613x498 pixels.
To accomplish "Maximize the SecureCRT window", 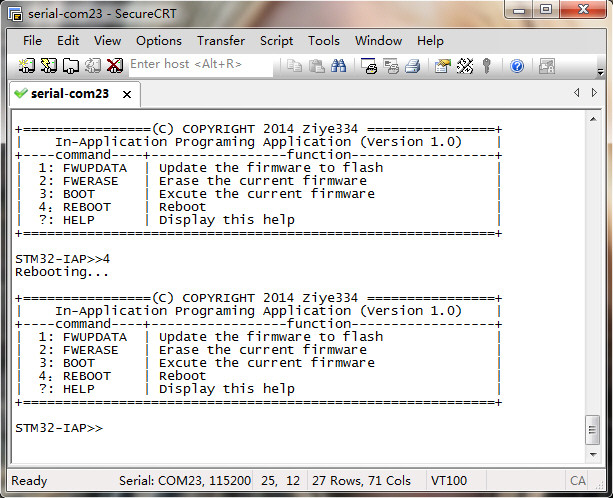I will tap(546, 9).
